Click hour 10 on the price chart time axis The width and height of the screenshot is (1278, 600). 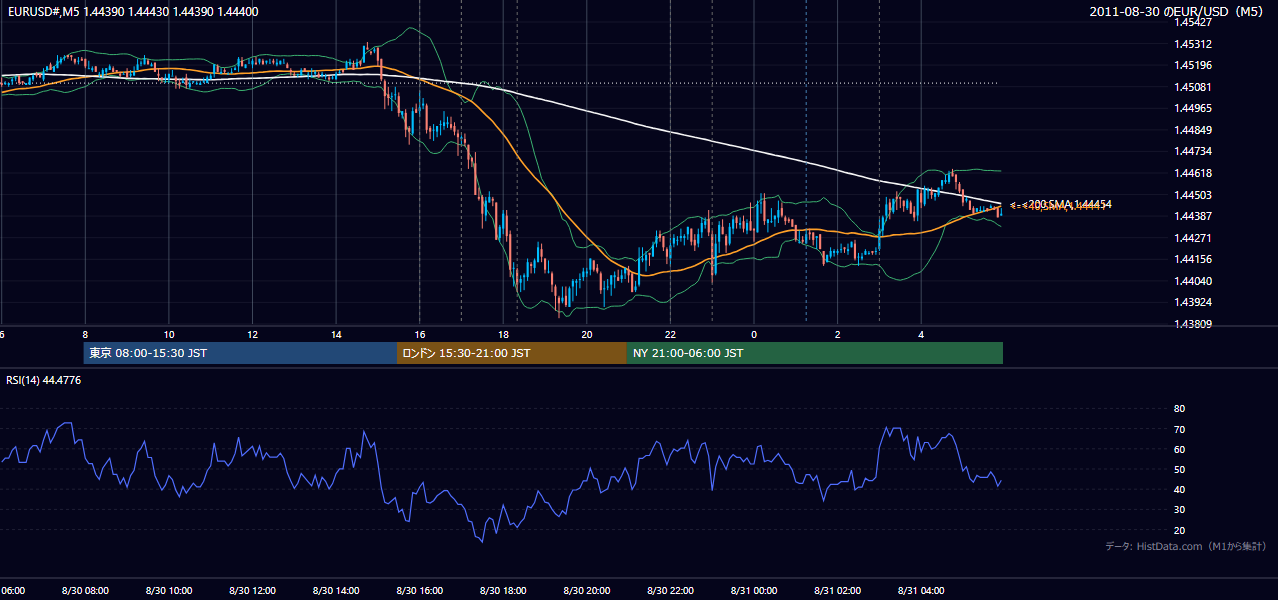(x=169, y=335)
